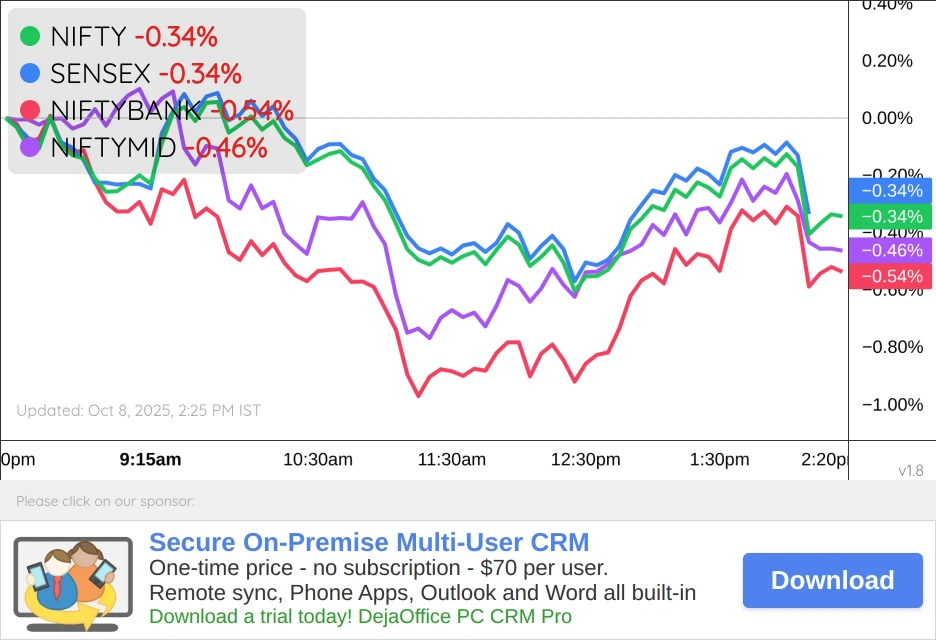Screen dimensions: 936x640
Task: Click the purple NIFTYMID legend dot
Action: click(x=30, y=147)
